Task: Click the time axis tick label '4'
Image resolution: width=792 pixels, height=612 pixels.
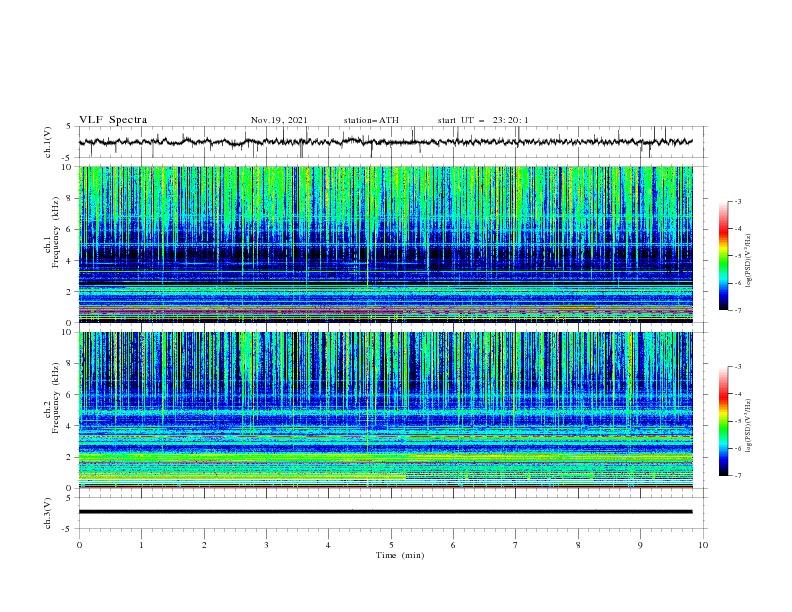Action: click(x=328, y=545)
